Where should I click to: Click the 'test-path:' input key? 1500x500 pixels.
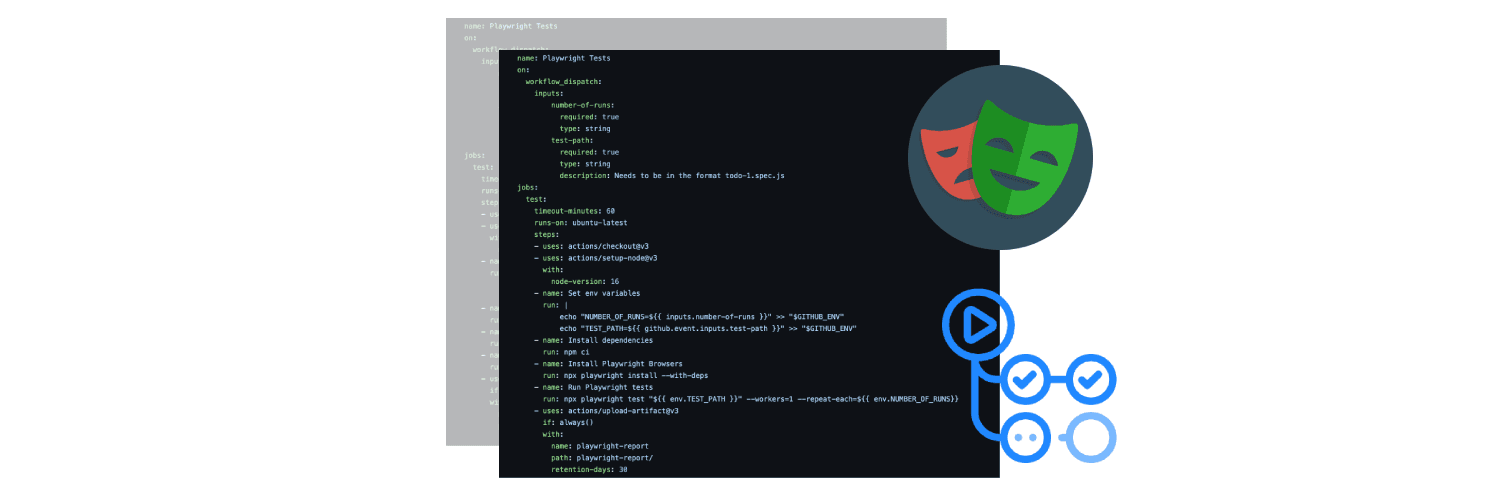[572, 140]
